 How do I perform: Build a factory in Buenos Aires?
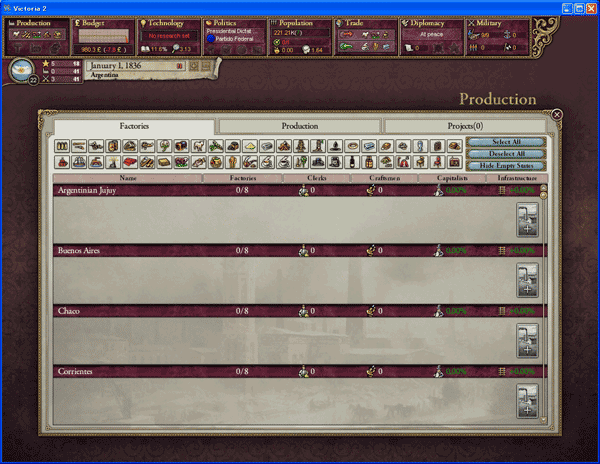(527, 281)
